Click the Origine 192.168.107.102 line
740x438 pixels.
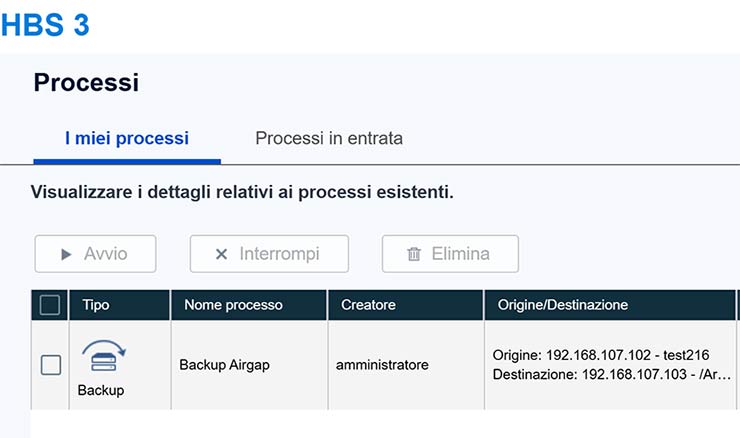pos(599,356)
